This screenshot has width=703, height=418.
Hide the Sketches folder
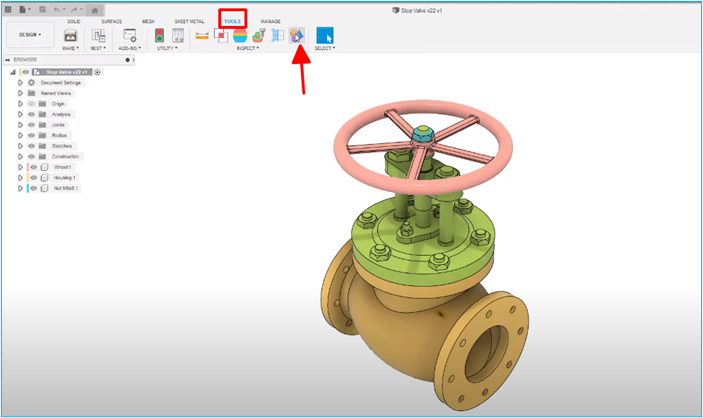point(31,146)
